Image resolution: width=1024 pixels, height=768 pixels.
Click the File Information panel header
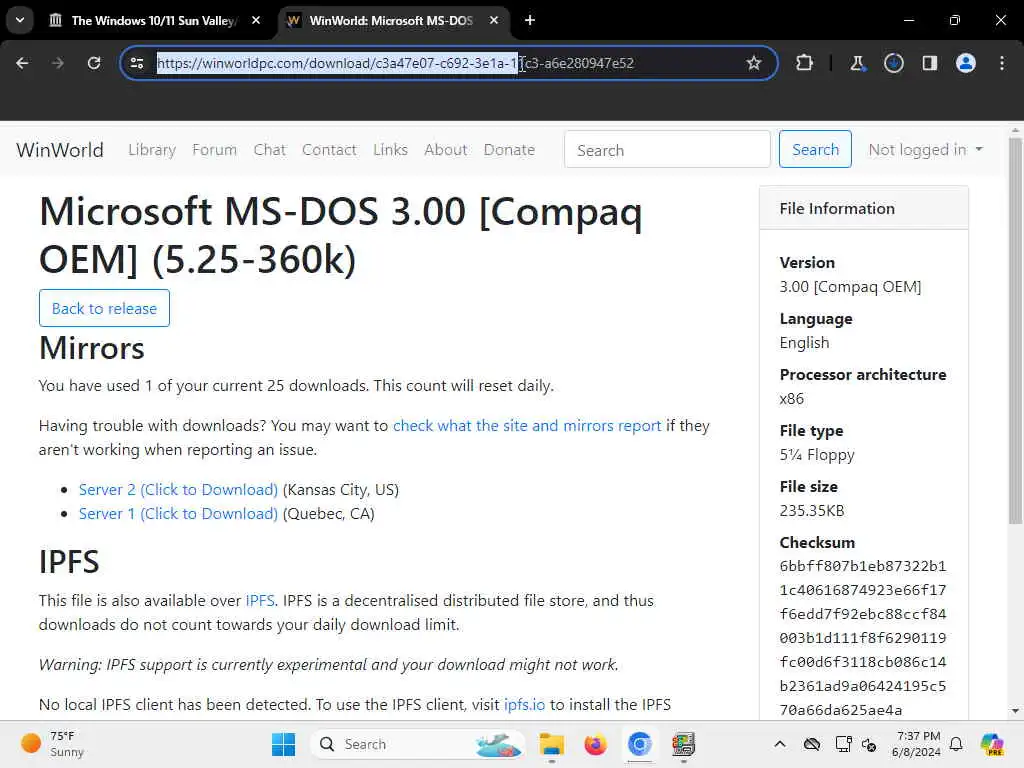tap(863, 208)
